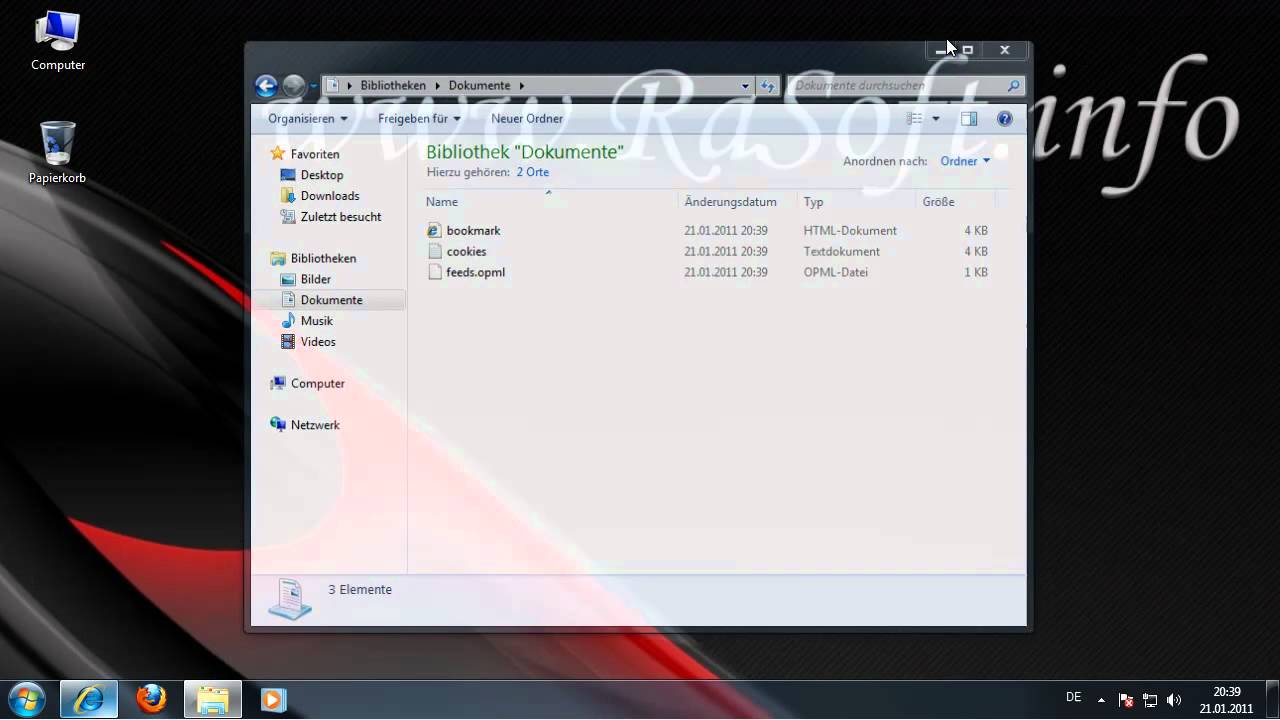Click the cookies file icon
Viewport: 1280px width, 720px height.
pos(434,252)
